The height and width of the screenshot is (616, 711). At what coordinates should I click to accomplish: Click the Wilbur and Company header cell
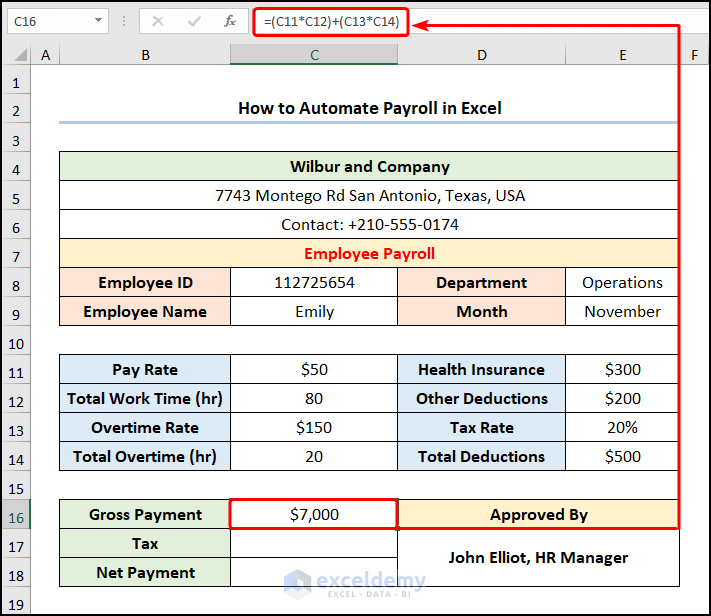tap(369, 167)
